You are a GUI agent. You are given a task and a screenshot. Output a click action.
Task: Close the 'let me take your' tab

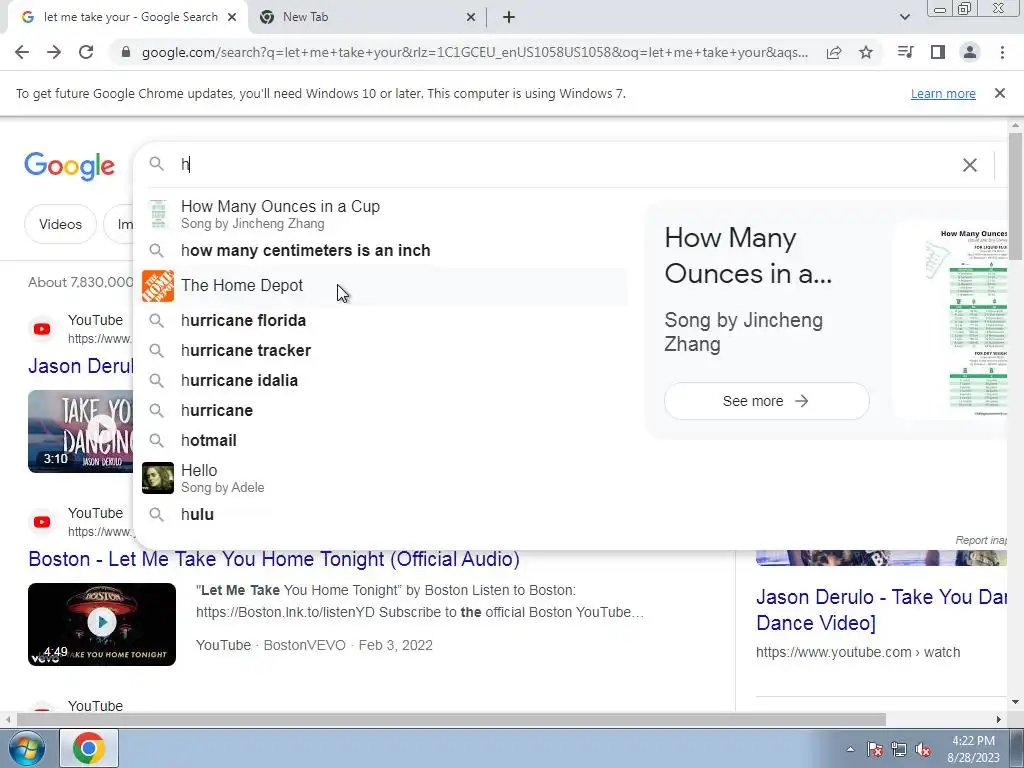[x=232, y=17]
